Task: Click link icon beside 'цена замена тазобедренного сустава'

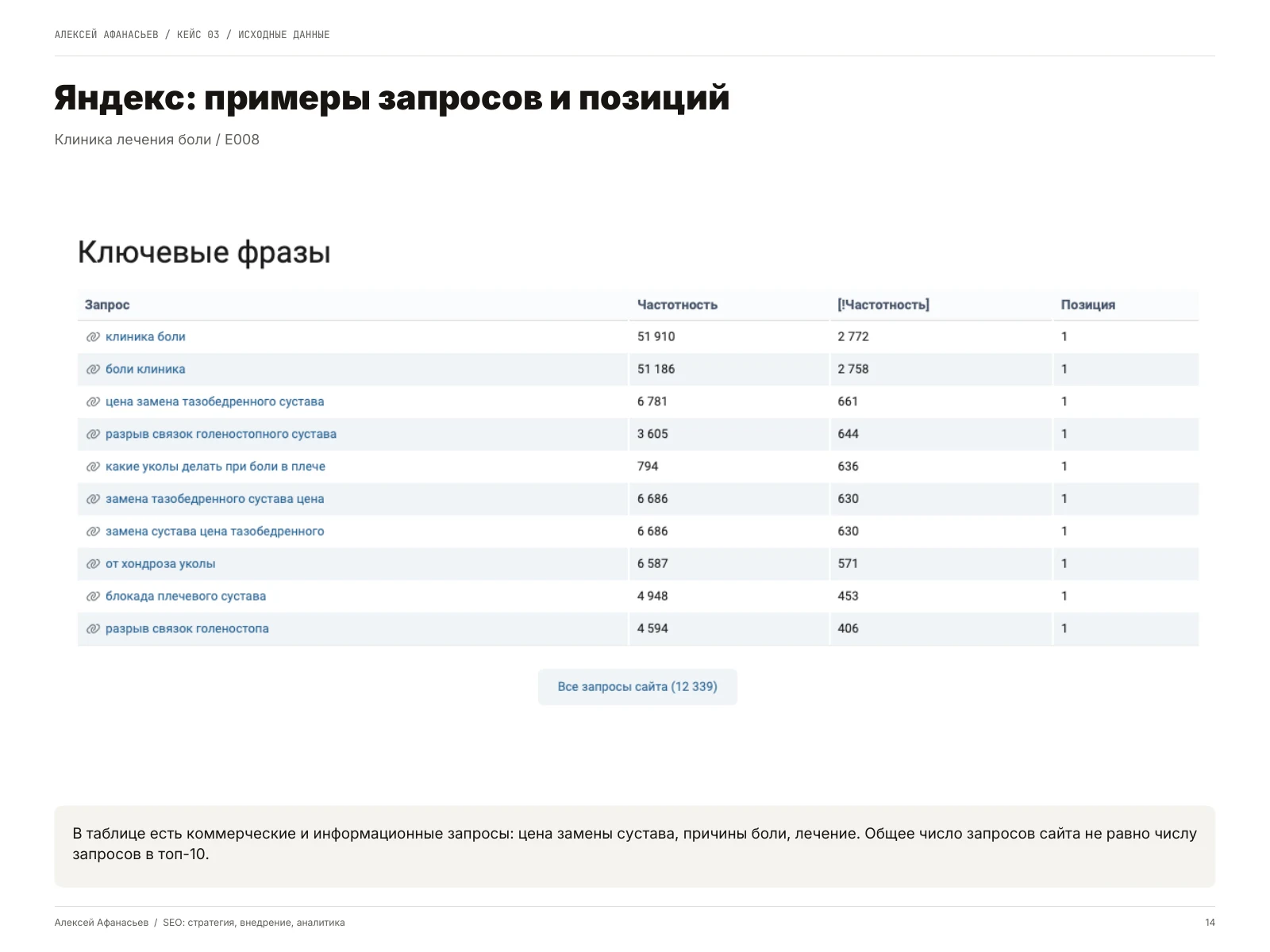Action: [93, 402]
